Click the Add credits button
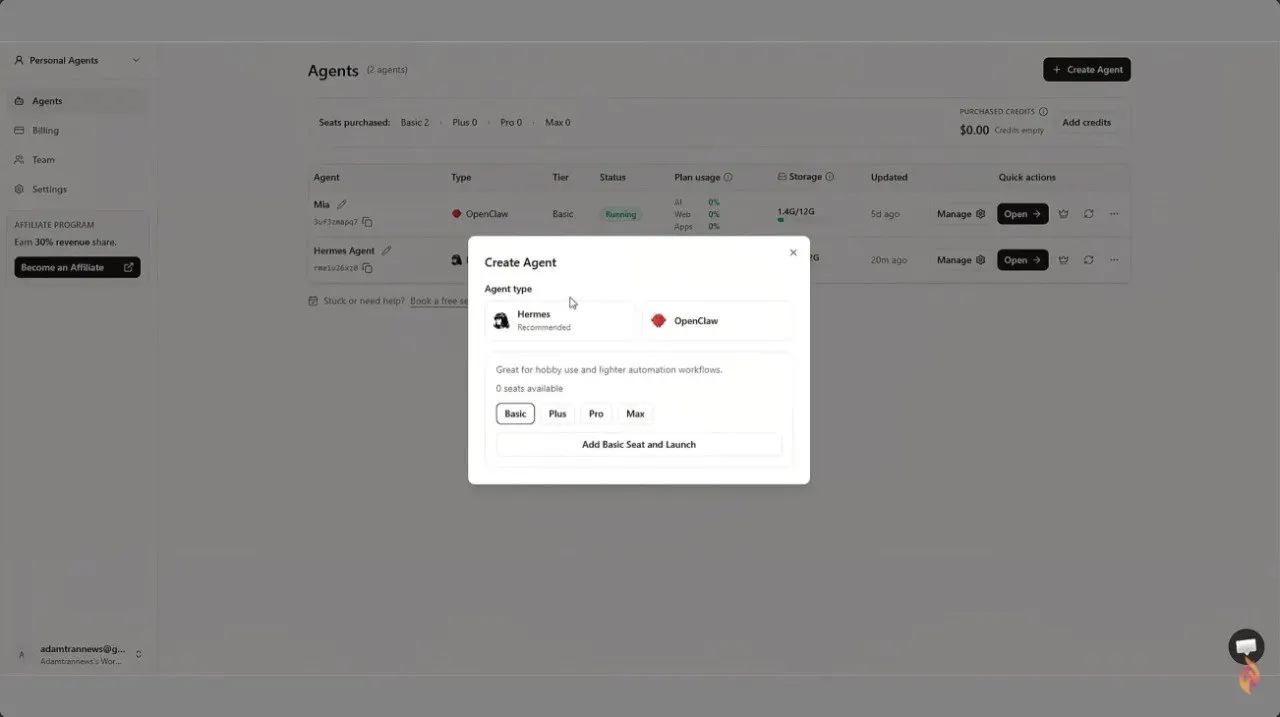Screen dimensions: 1280x717 [x=1086, y=122]
